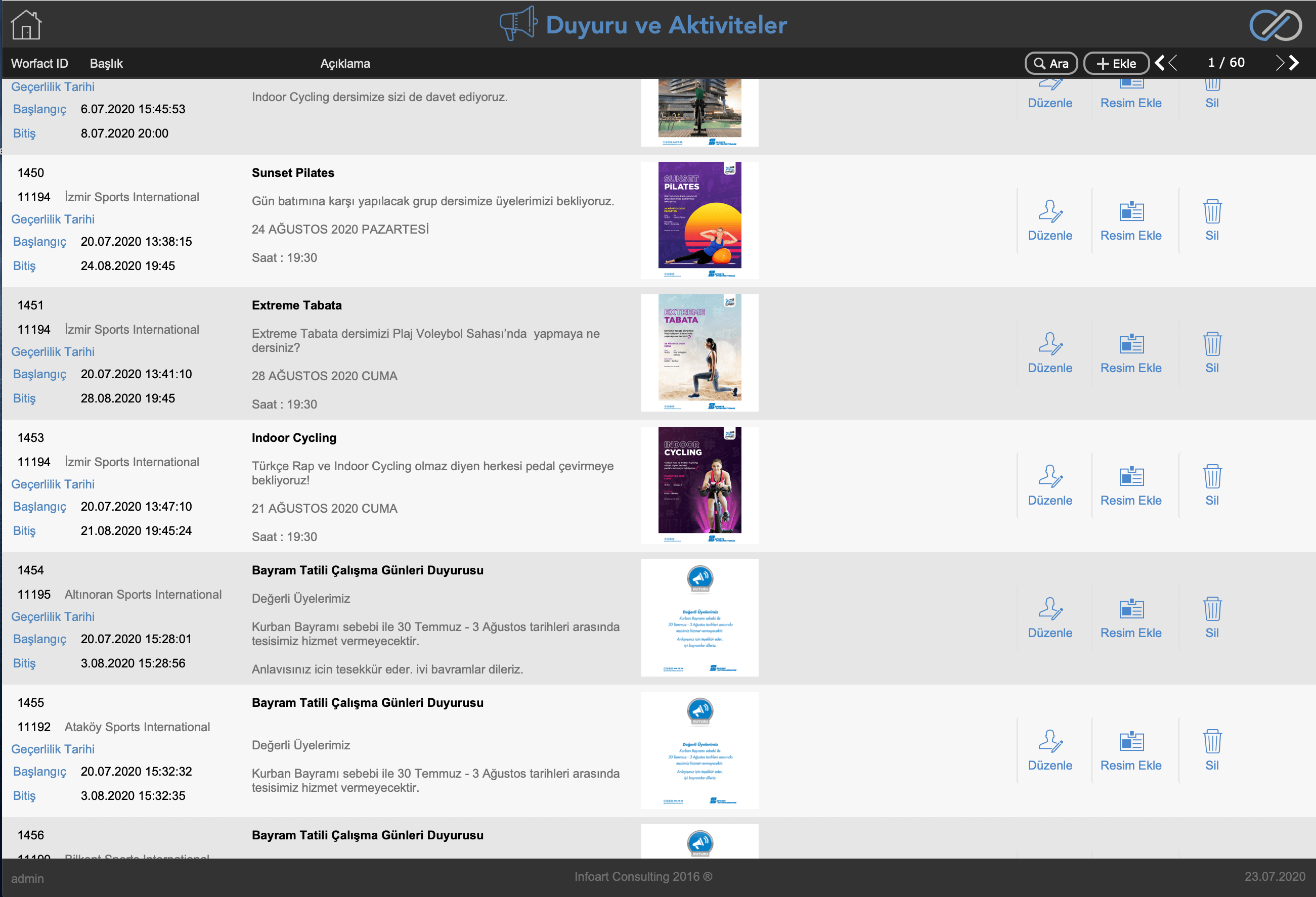Click the Worfact ID column header
This screenshot has height=897, width=1316.
[39, 63]
